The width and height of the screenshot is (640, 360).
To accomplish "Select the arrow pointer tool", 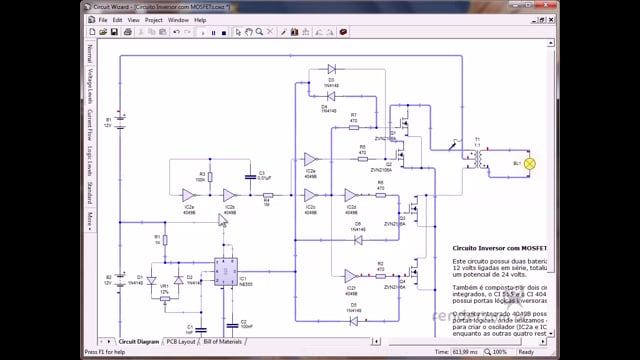I will [238, 32].
